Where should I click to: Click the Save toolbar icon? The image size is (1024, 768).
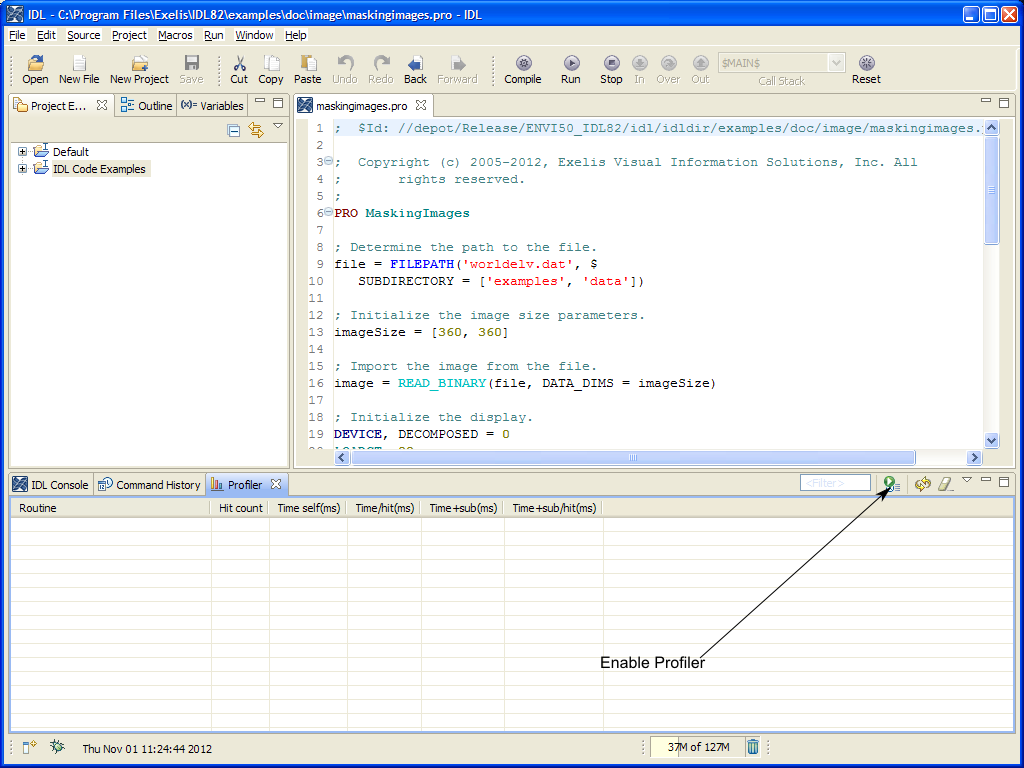click(x=191, y=70)
